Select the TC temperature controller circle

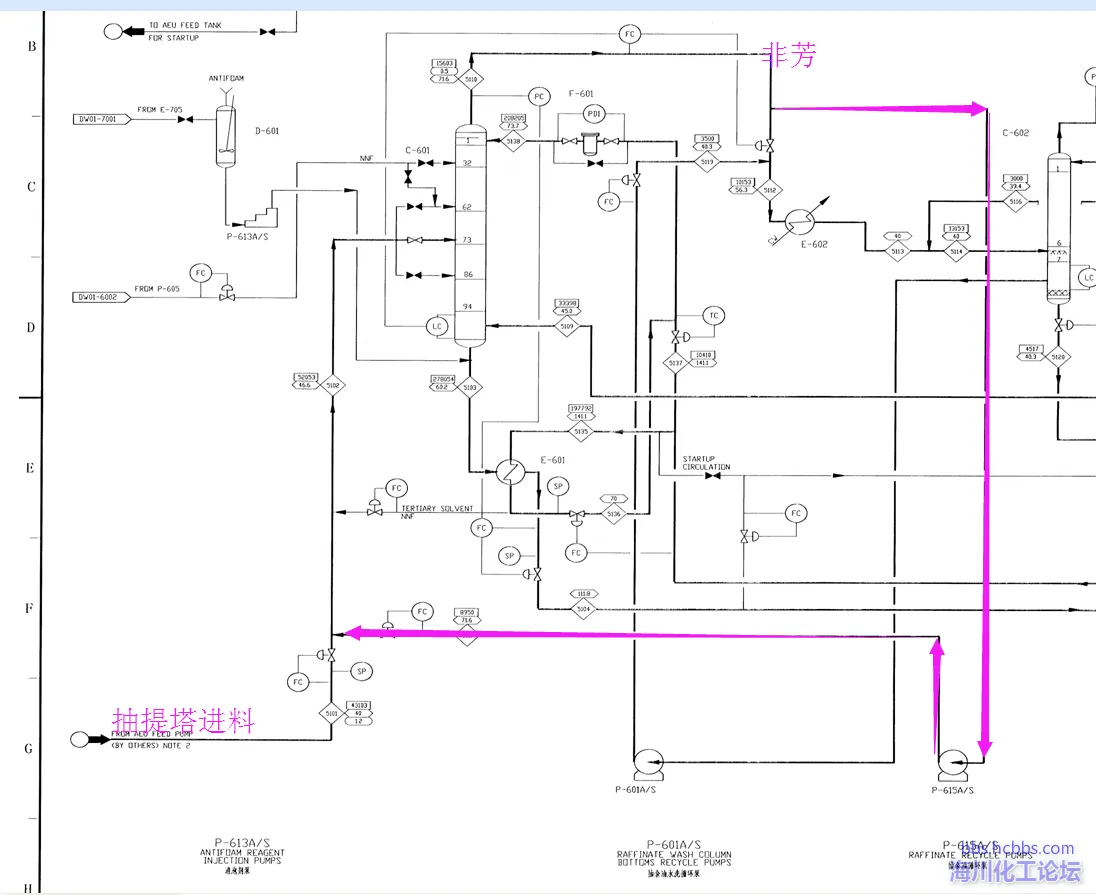pyautogui.click(x=712, y=316)
